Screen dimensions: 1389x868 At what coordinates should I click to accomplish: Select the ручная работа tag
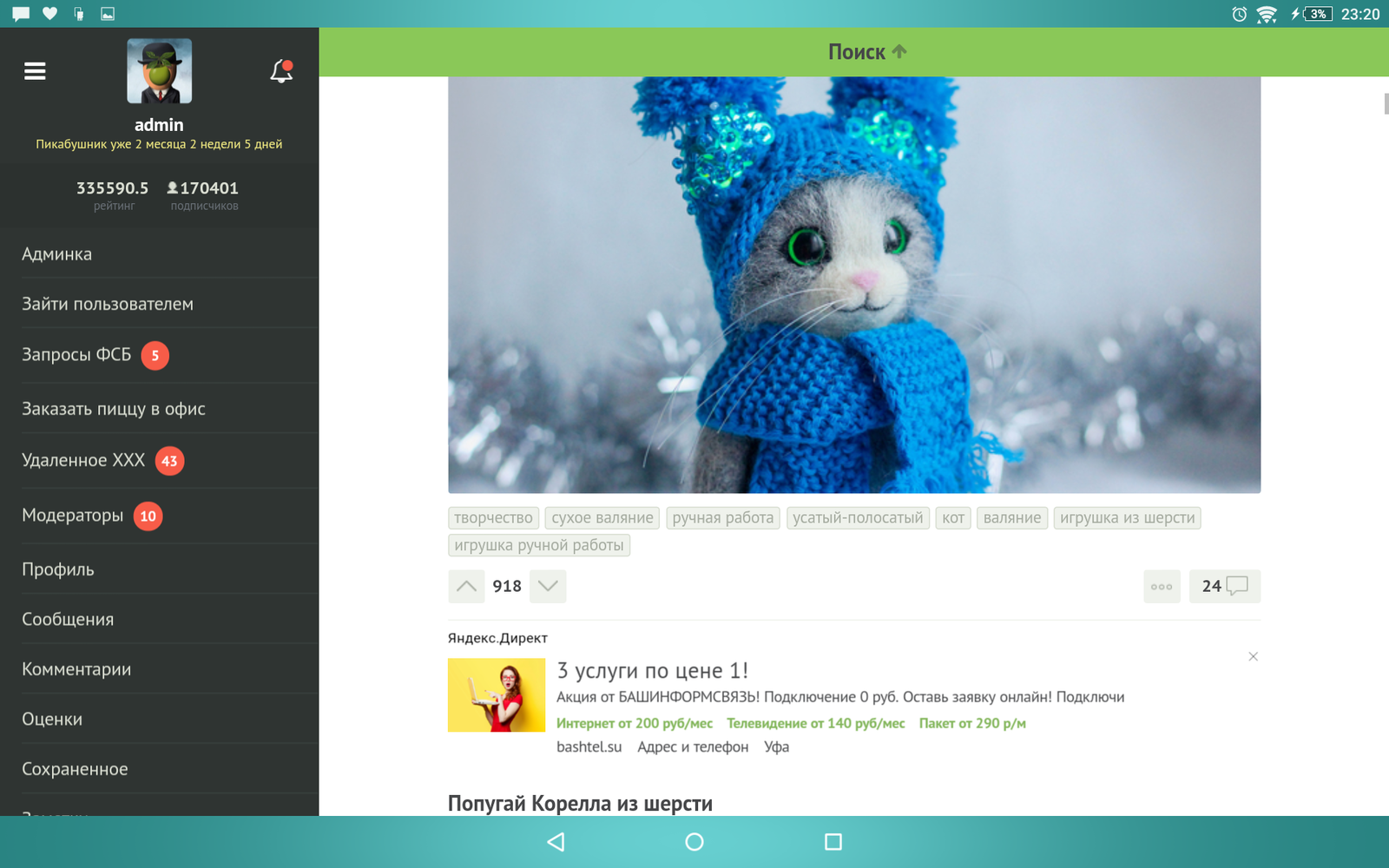coord(722,517)
